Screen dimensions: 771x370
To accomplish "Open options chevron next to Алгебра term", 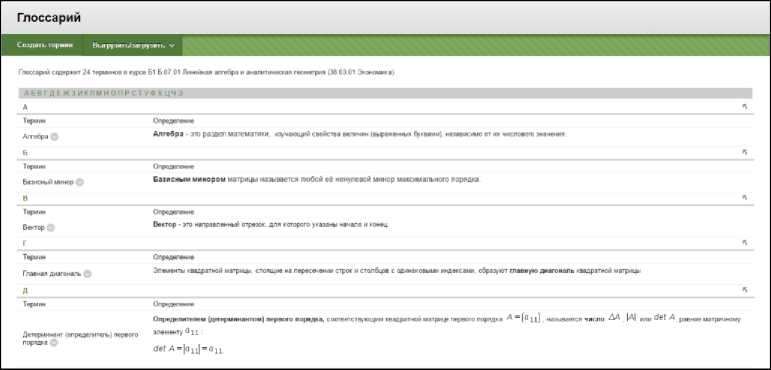I will (x=54, y=137).
